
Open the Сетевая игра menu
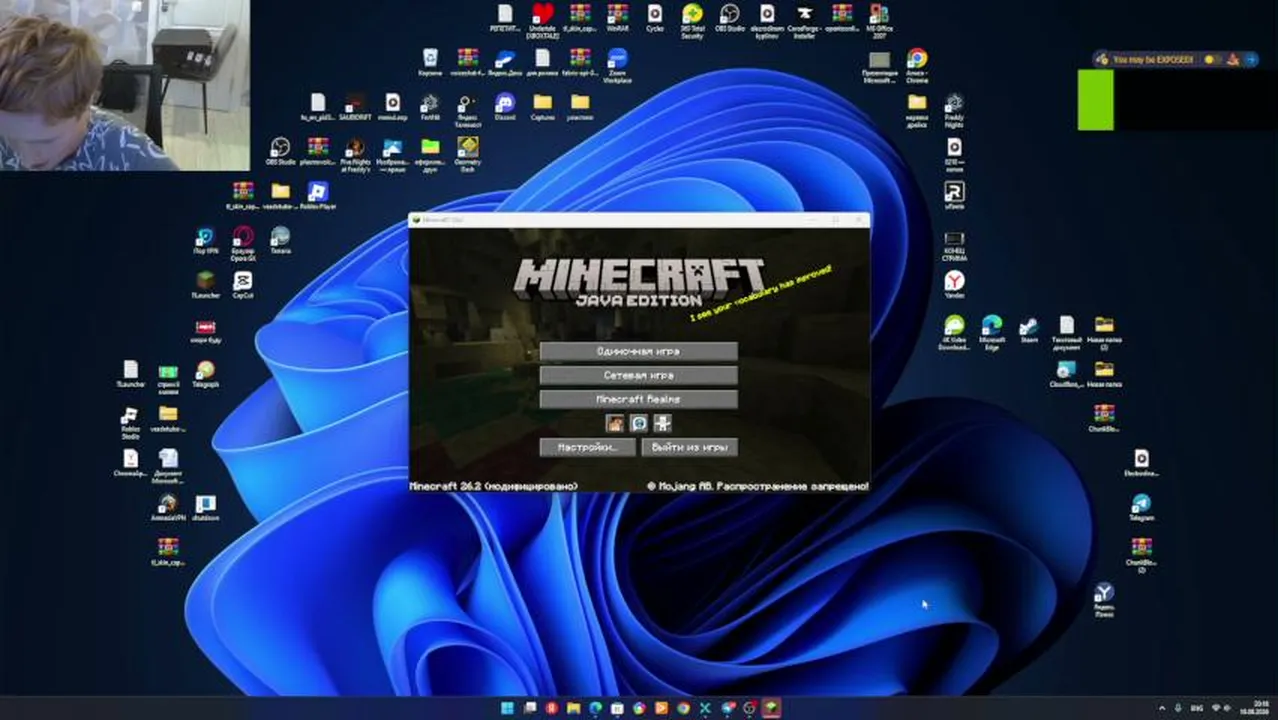tap(638, 375)
